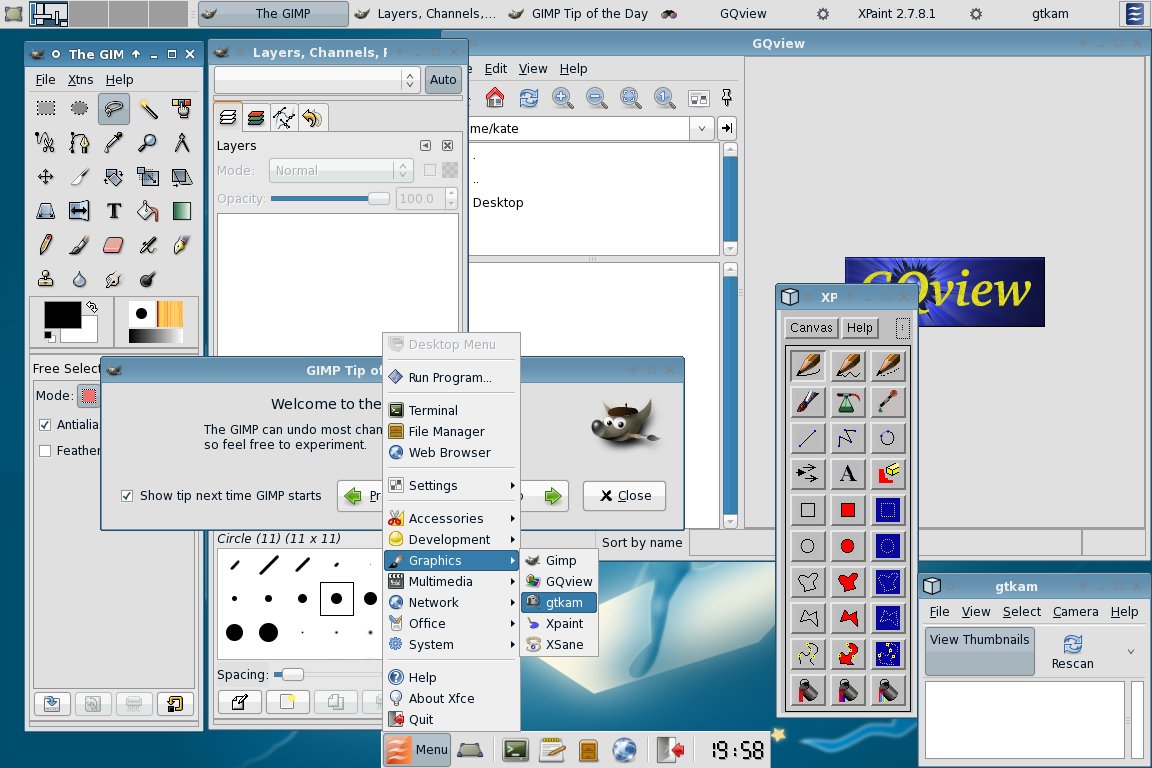Choose gtkam from Graphics submenu

559,603
